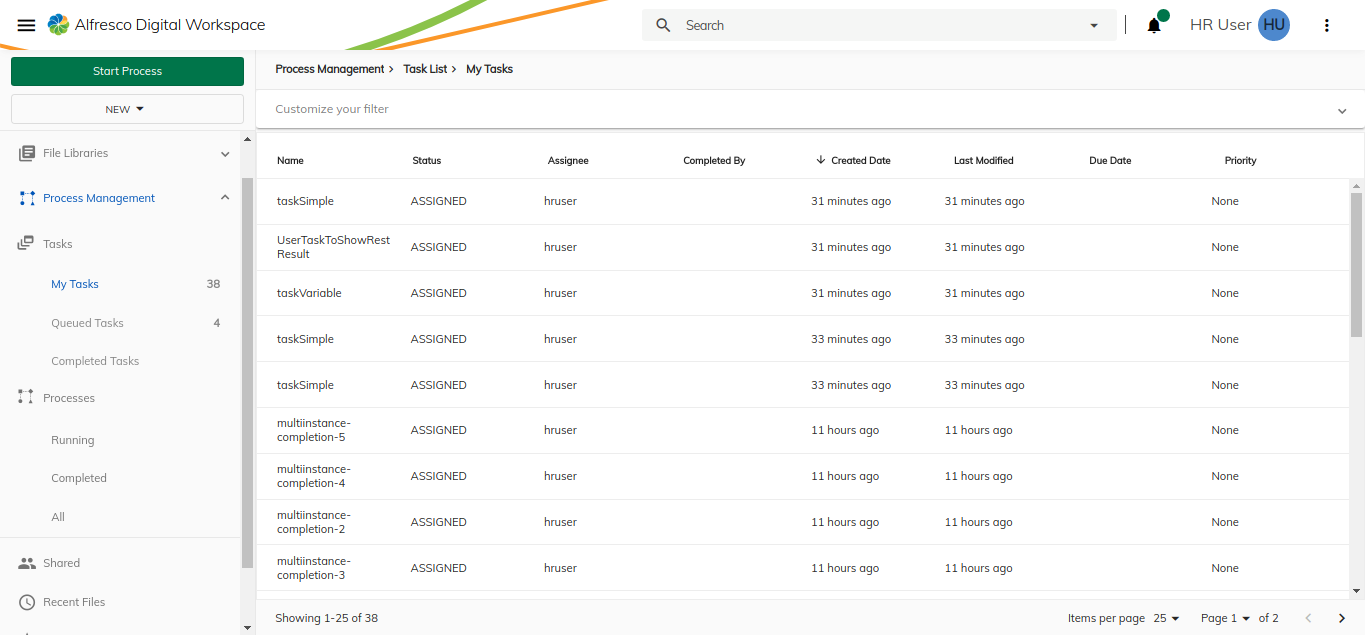Click the Recent Files clock icon
1365x635 pixels.
(x=27, y=602)
